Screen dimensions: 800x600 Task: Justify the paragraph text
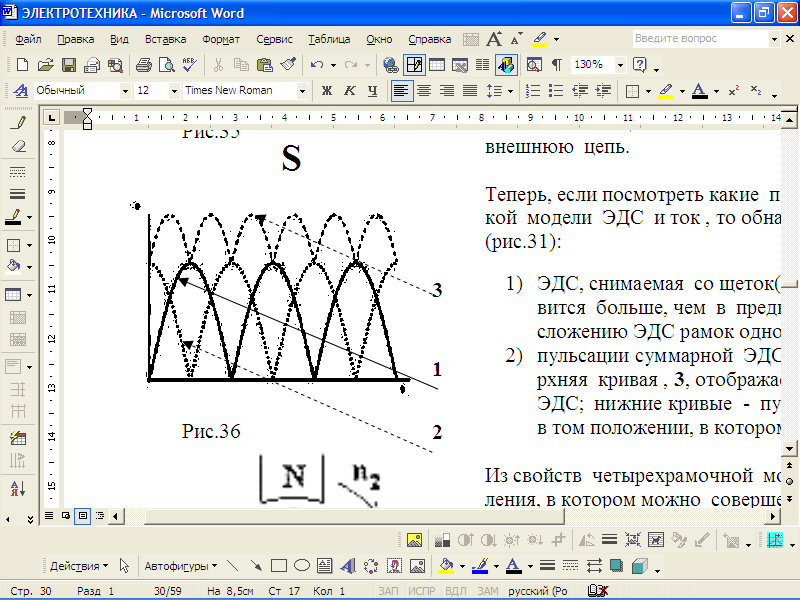click(469, 91)
